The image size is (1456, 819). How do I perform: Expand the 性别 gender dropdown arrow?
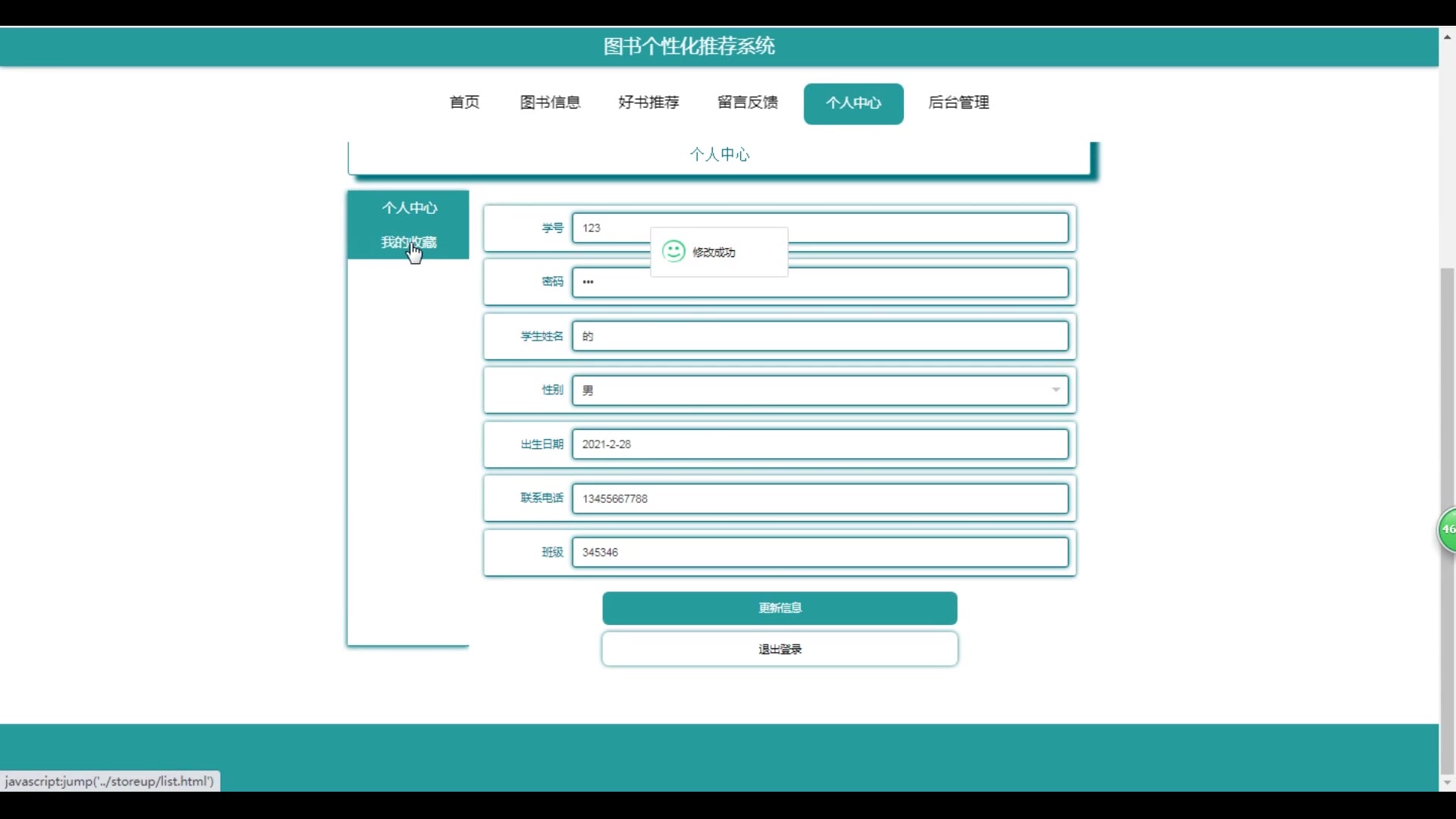1056,390
